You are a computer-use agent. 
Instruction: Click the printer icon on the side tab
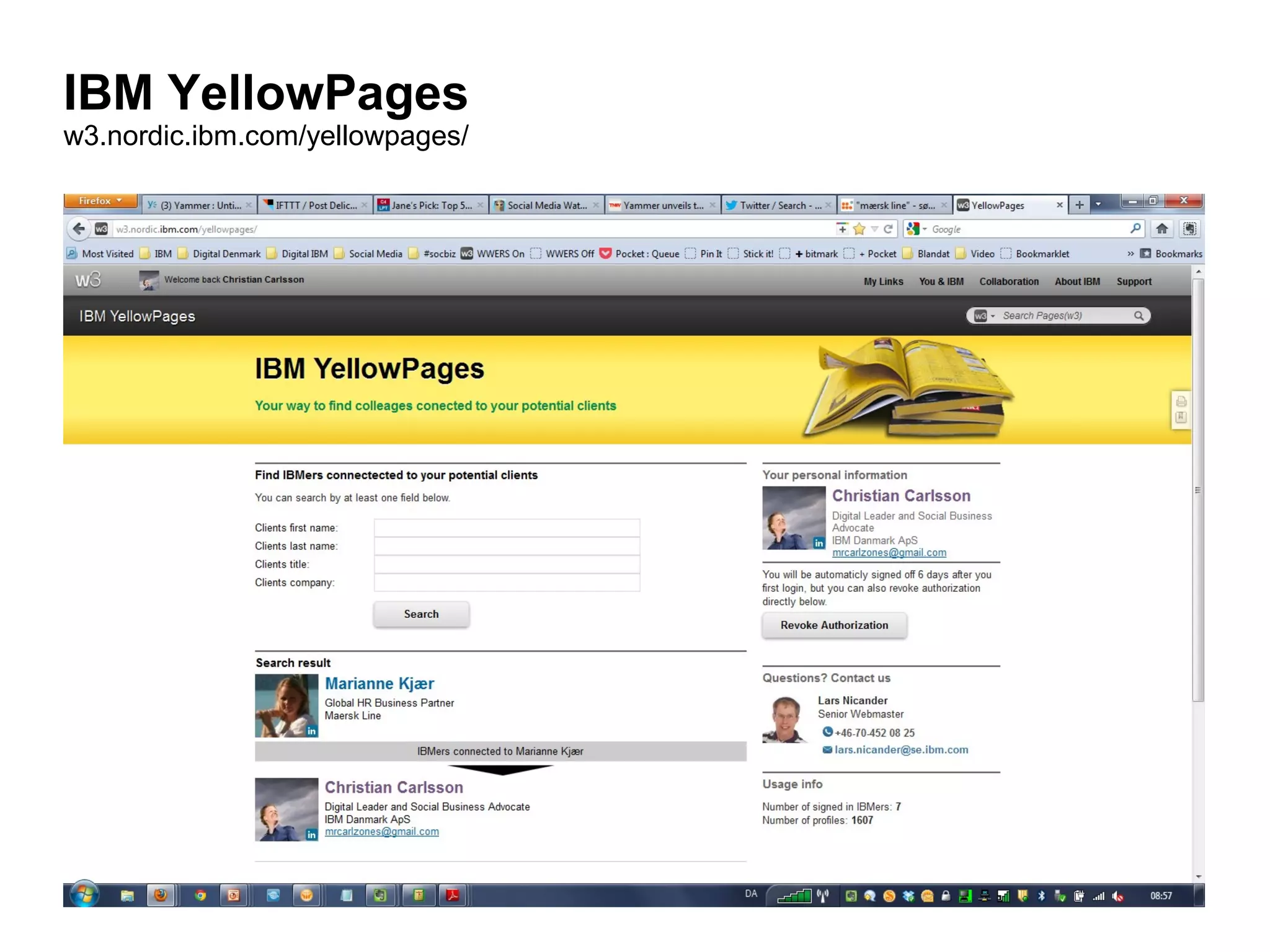coord(1181,401)
